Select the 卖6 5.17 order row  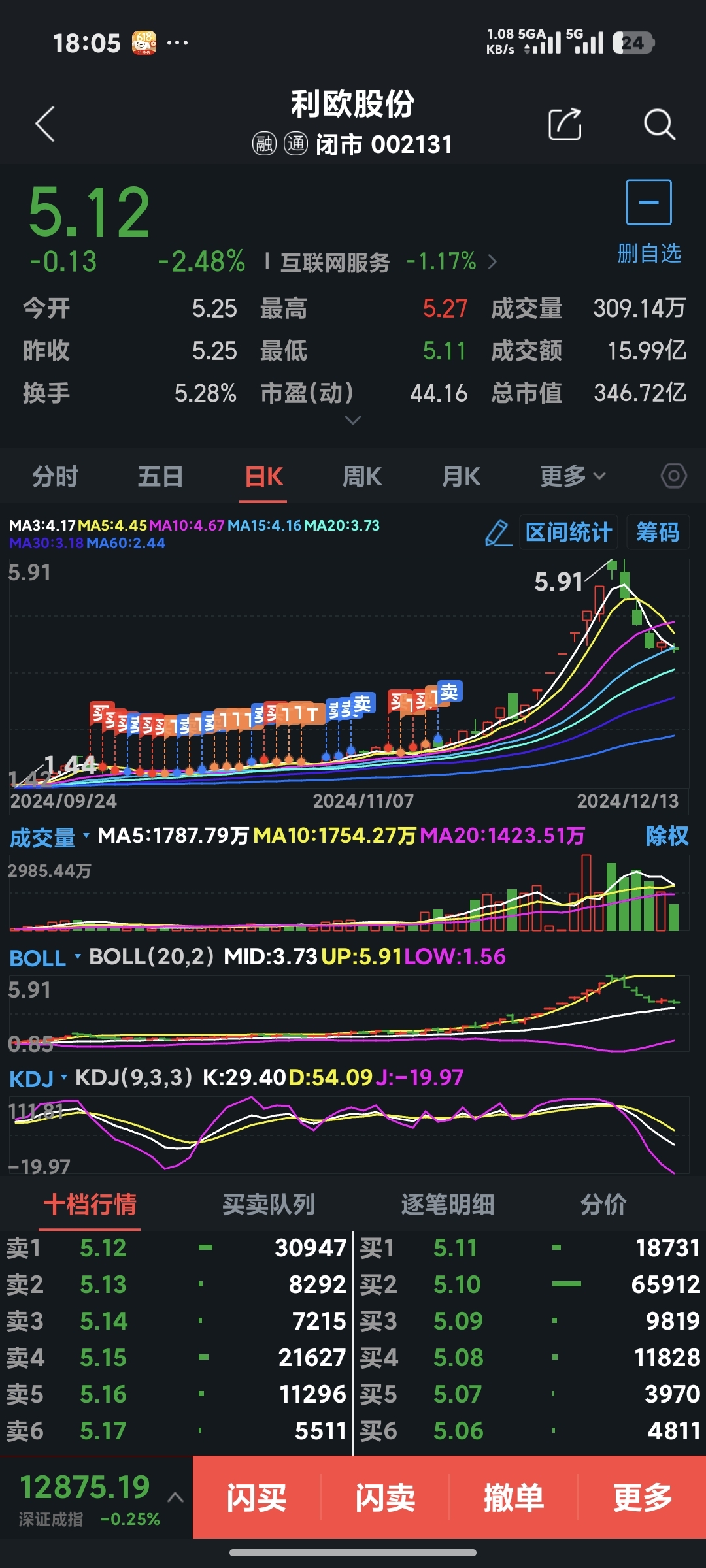tap(176, 1431)
